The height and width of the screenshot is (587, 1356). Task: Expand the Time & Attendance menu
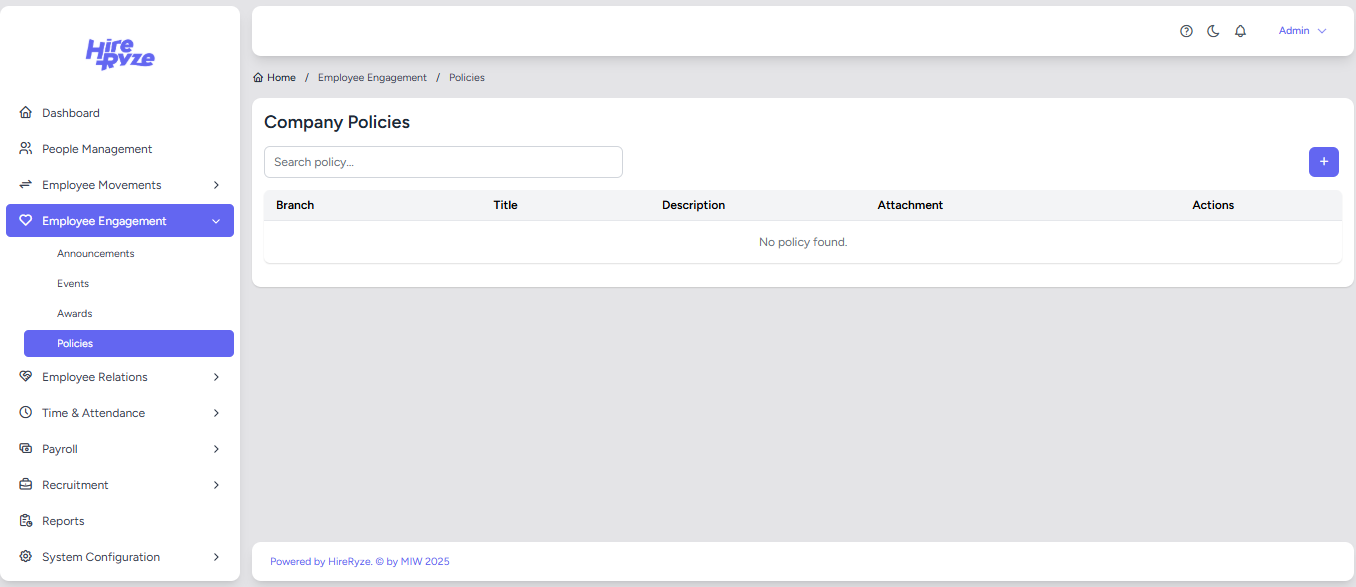coord(216,413)
